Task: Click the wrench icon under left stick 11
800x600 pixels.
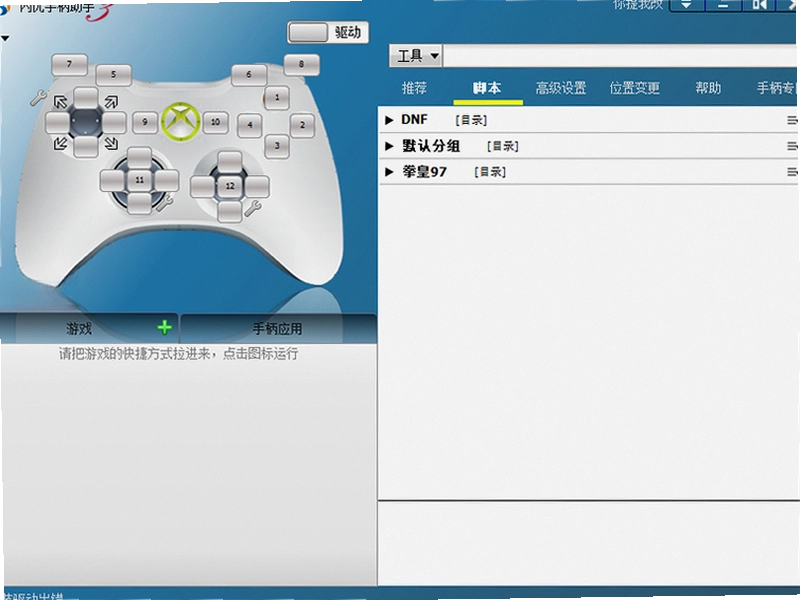Action: (164, 204)
